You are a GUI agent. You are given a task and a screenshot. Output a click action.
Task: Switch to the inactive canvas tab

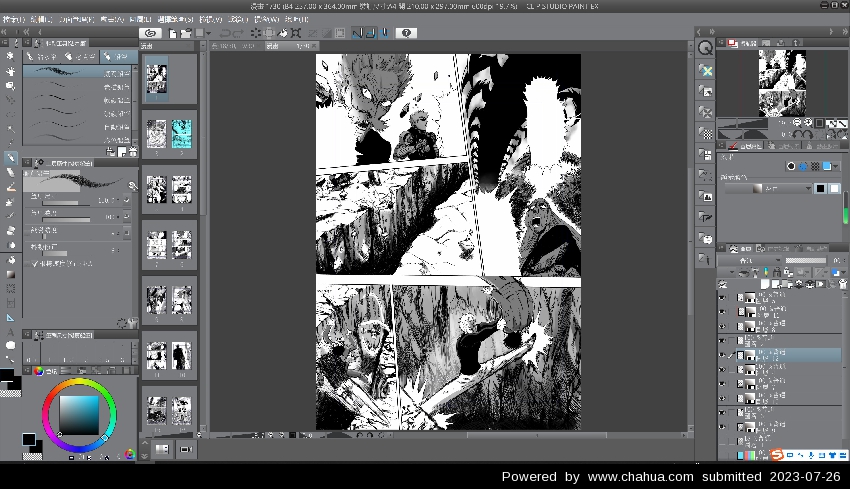point(236,46)
